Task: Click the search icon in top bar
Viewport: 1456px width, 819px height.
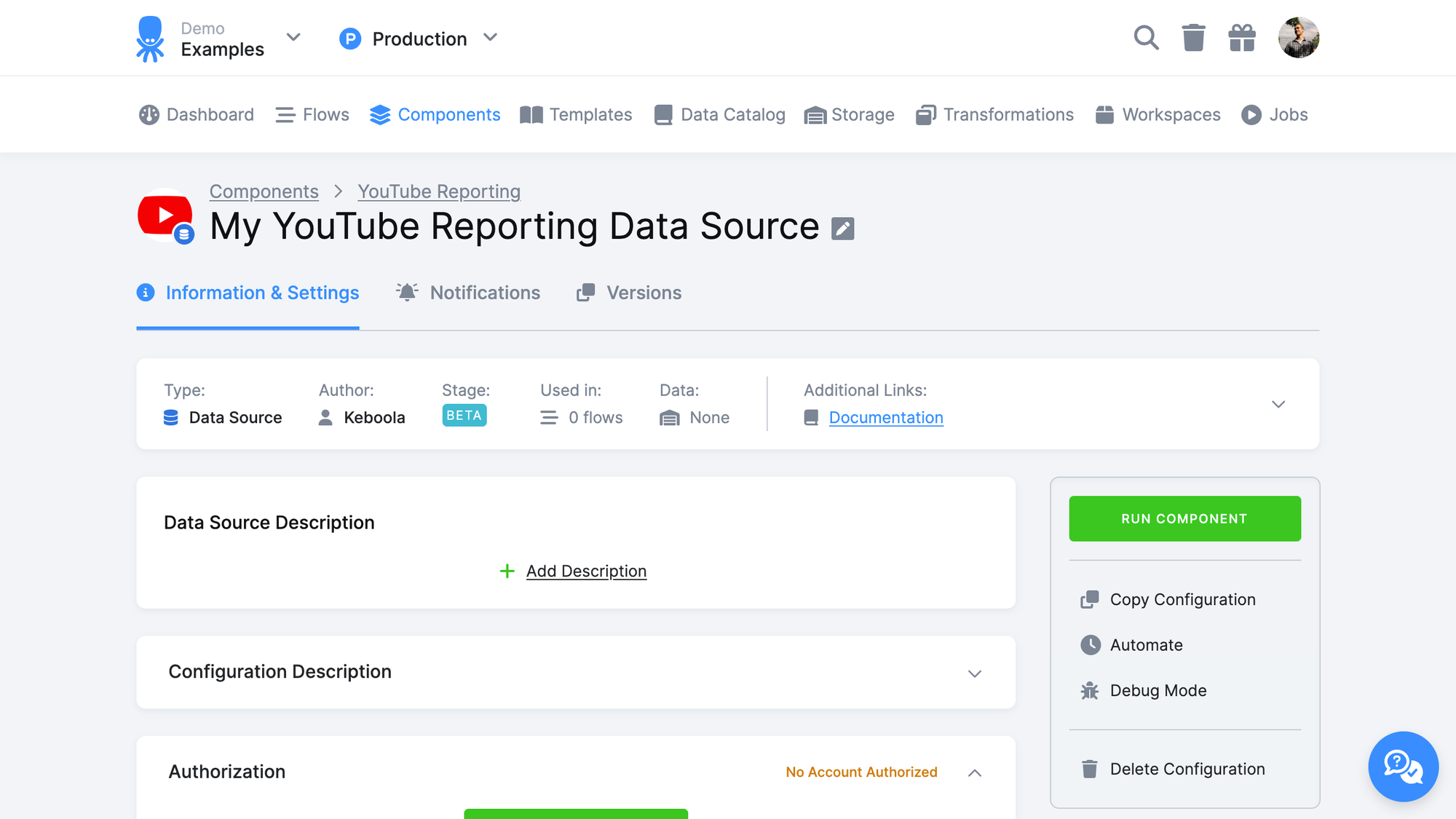Action: tap(1146, 37)
